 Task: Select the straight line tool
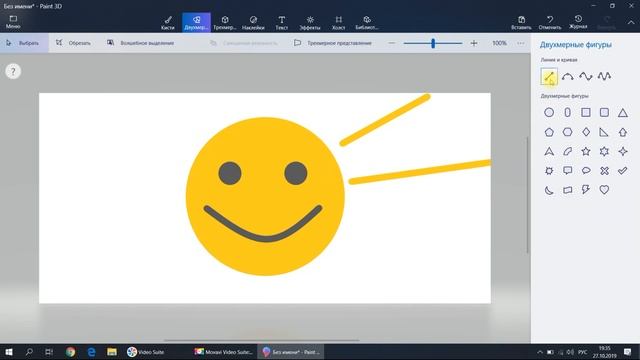pos(549,76)
